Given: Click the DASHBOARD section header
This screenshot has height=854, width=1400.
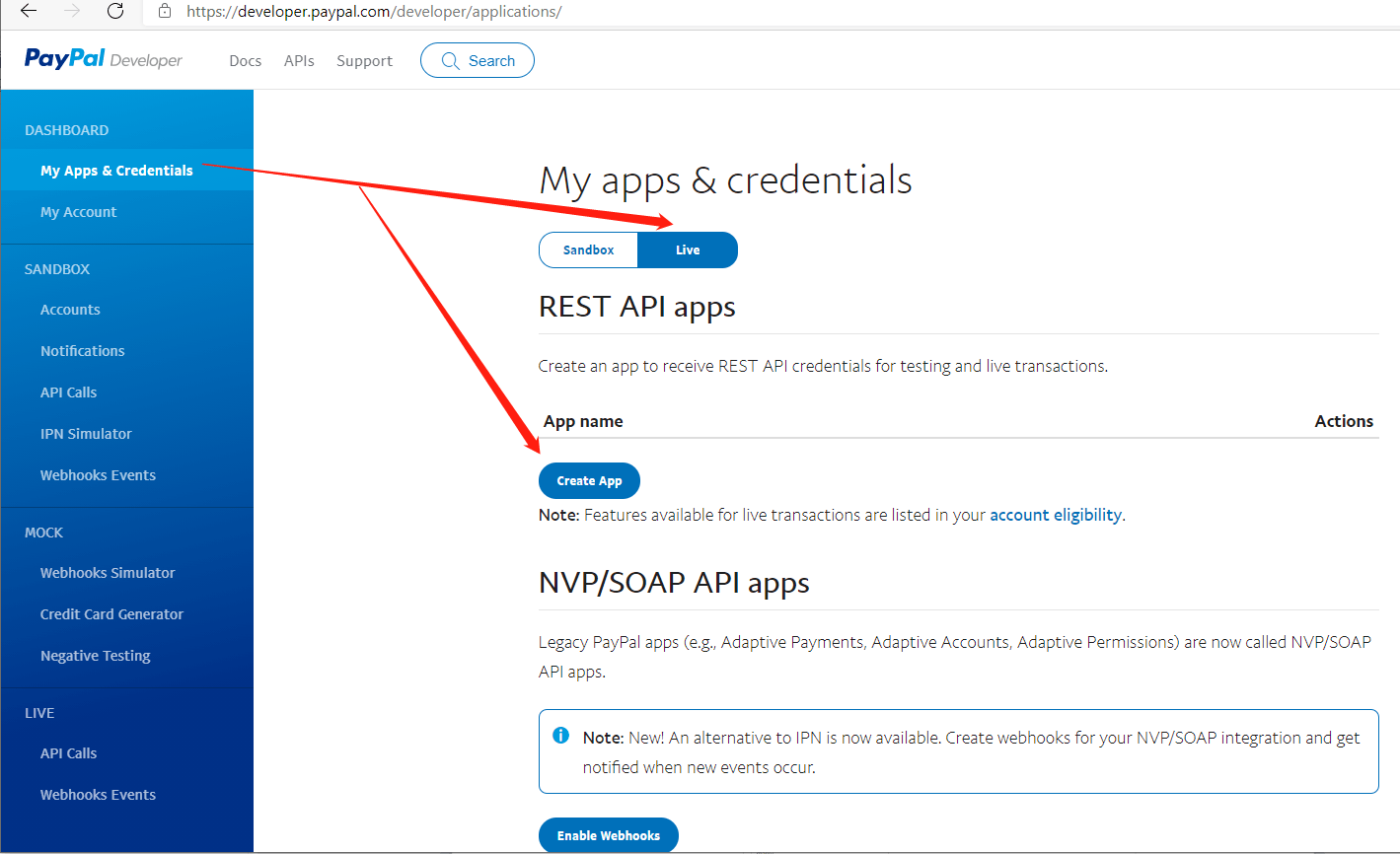Looking at the screenshot, I should pos(66,130).
